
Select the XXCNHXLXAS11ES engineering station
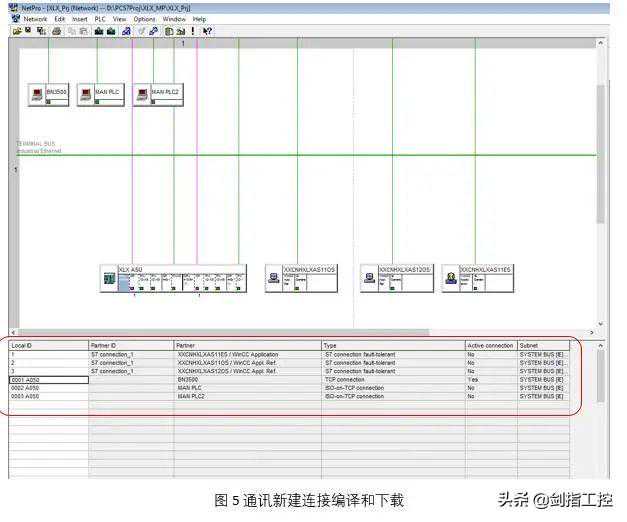tap(478, 278)
